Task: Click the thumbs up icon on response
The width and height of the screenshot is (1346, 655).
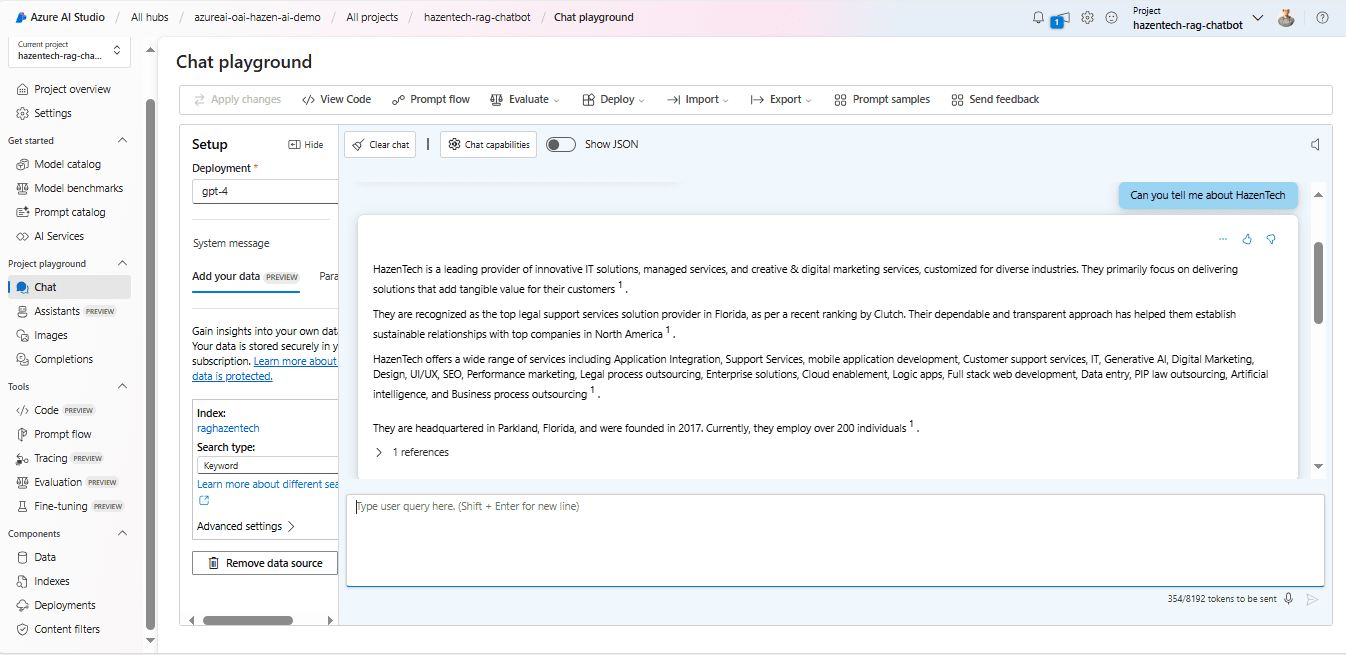Action: [1247, 239]
